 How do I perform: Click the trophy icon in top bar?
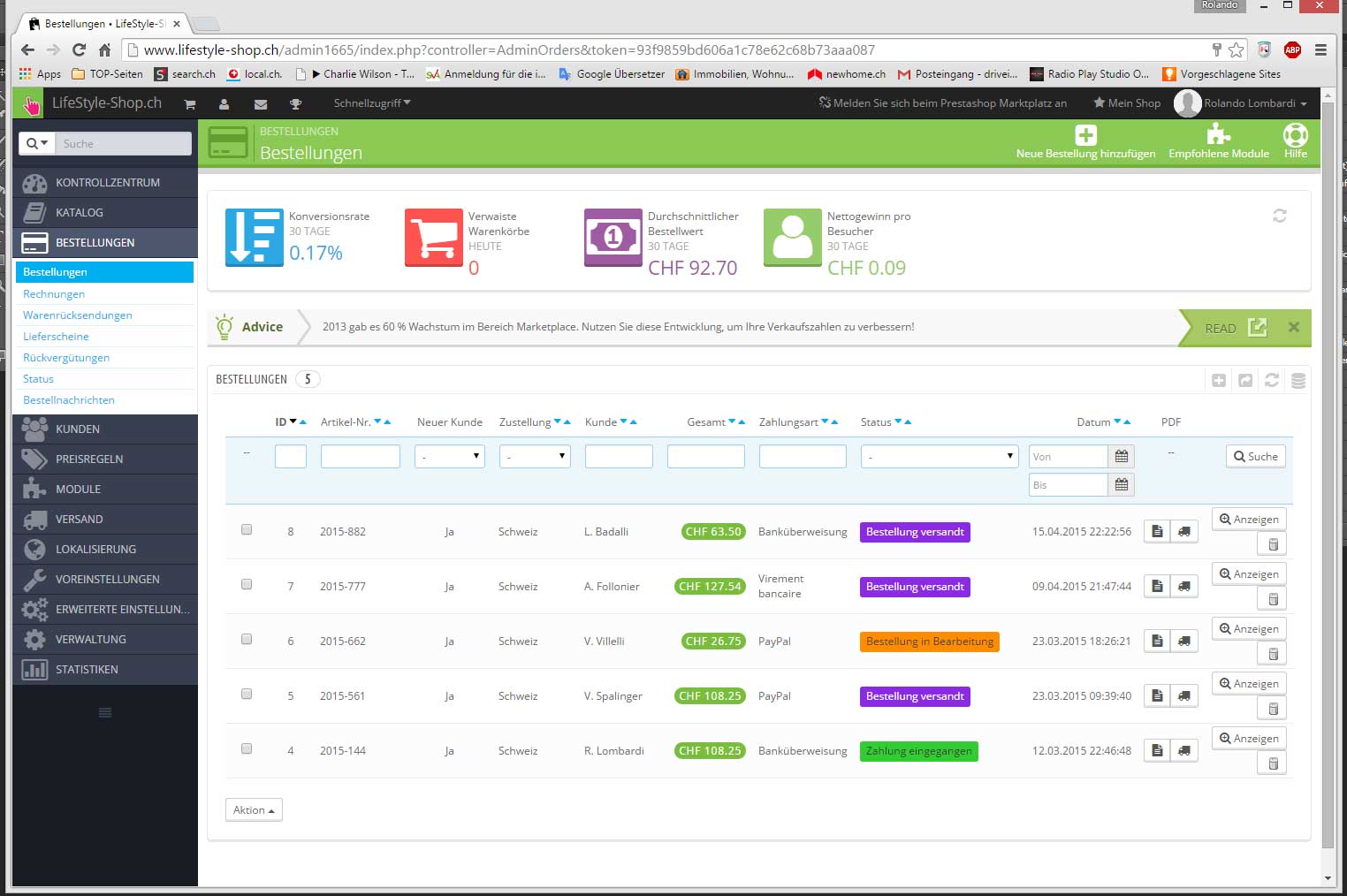[296, 103]
